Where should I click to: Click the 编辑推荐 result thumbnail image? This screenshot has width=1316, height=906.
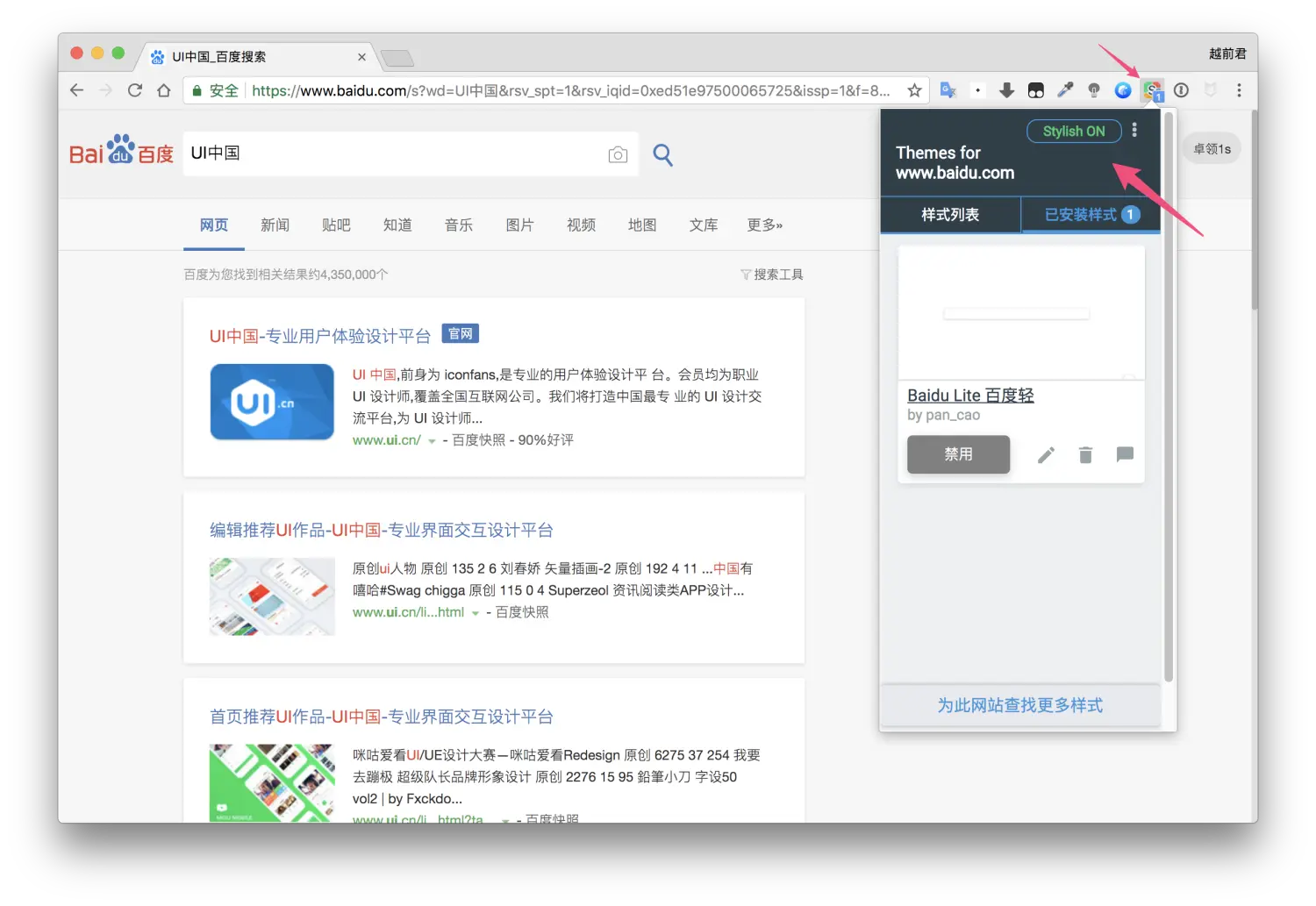pos(272,596)
